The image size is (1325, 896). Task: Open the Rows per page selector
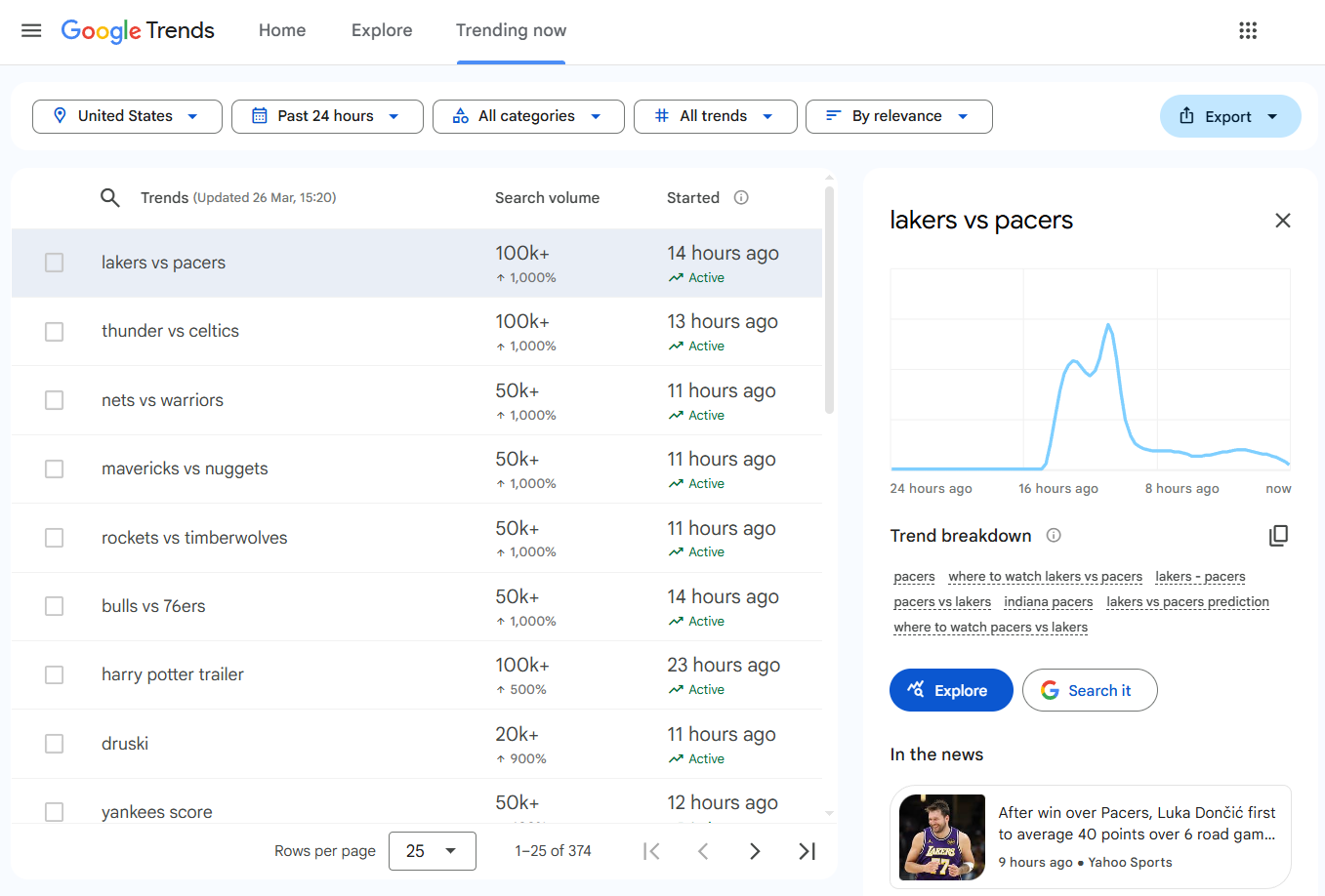pos(432,851)
